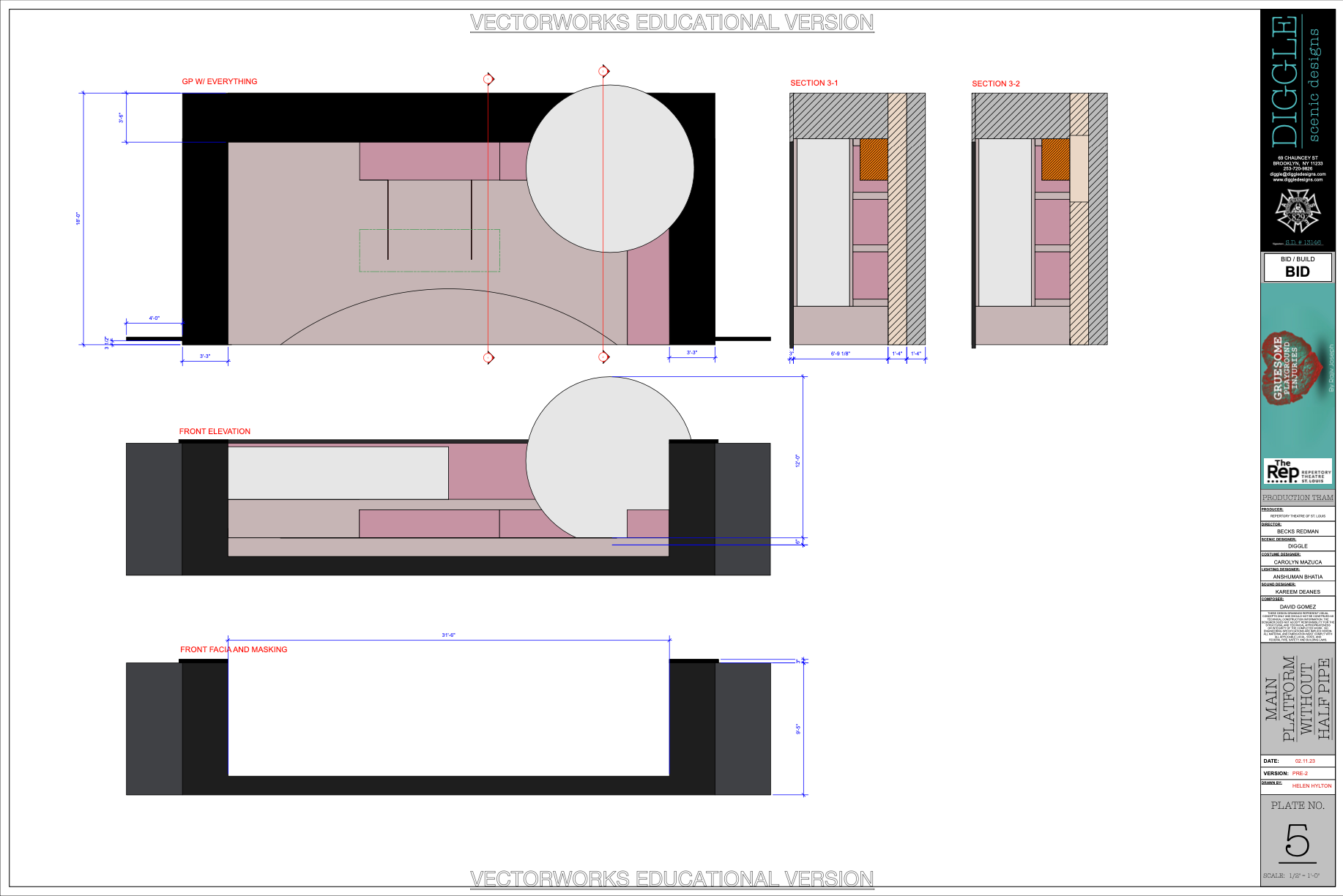Click the 'SCALE: 1/2" = 1'-0"' note
1343x896 pixels.
point(1291,876)
